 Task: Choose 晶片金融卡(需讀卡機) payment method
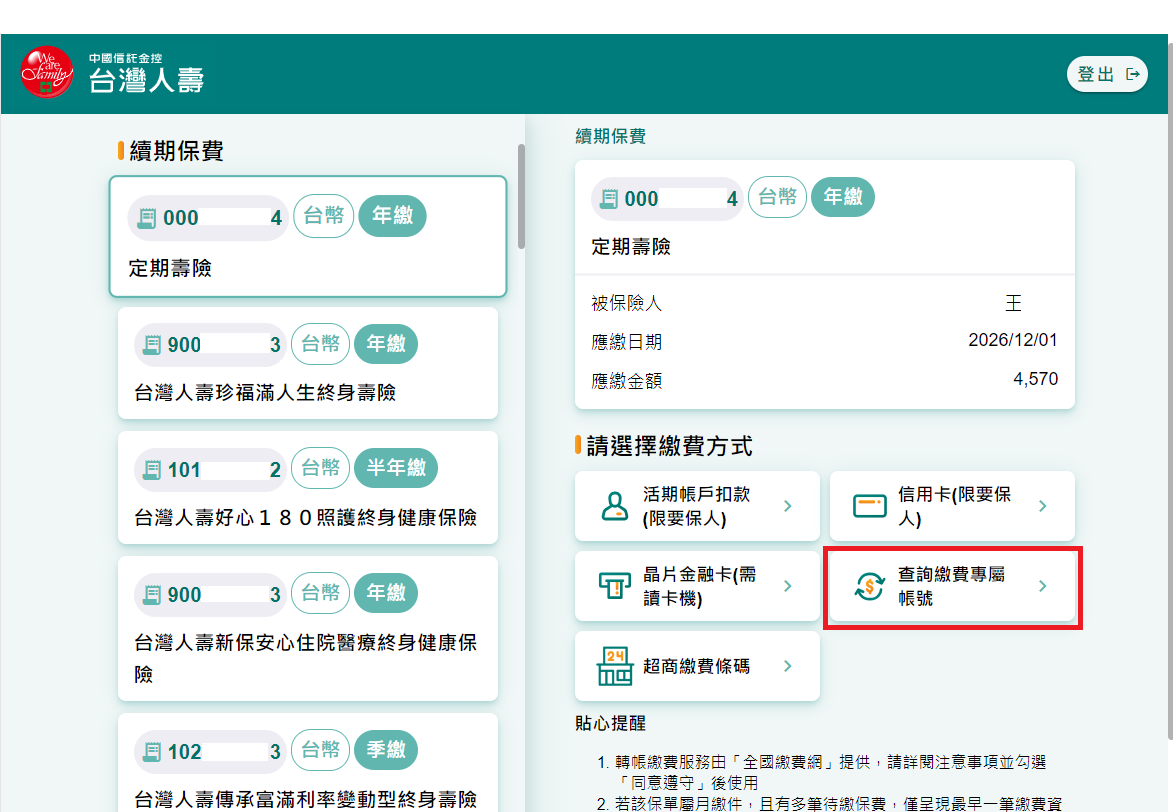[697, 586]
